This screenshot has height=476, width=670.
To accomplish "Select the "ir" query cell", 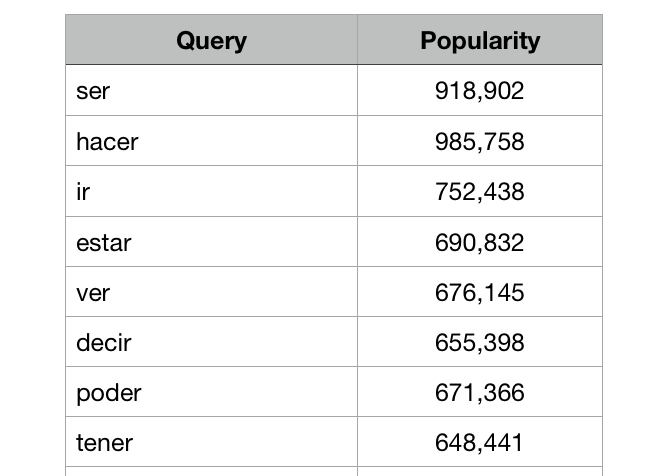I will (211, 191).
